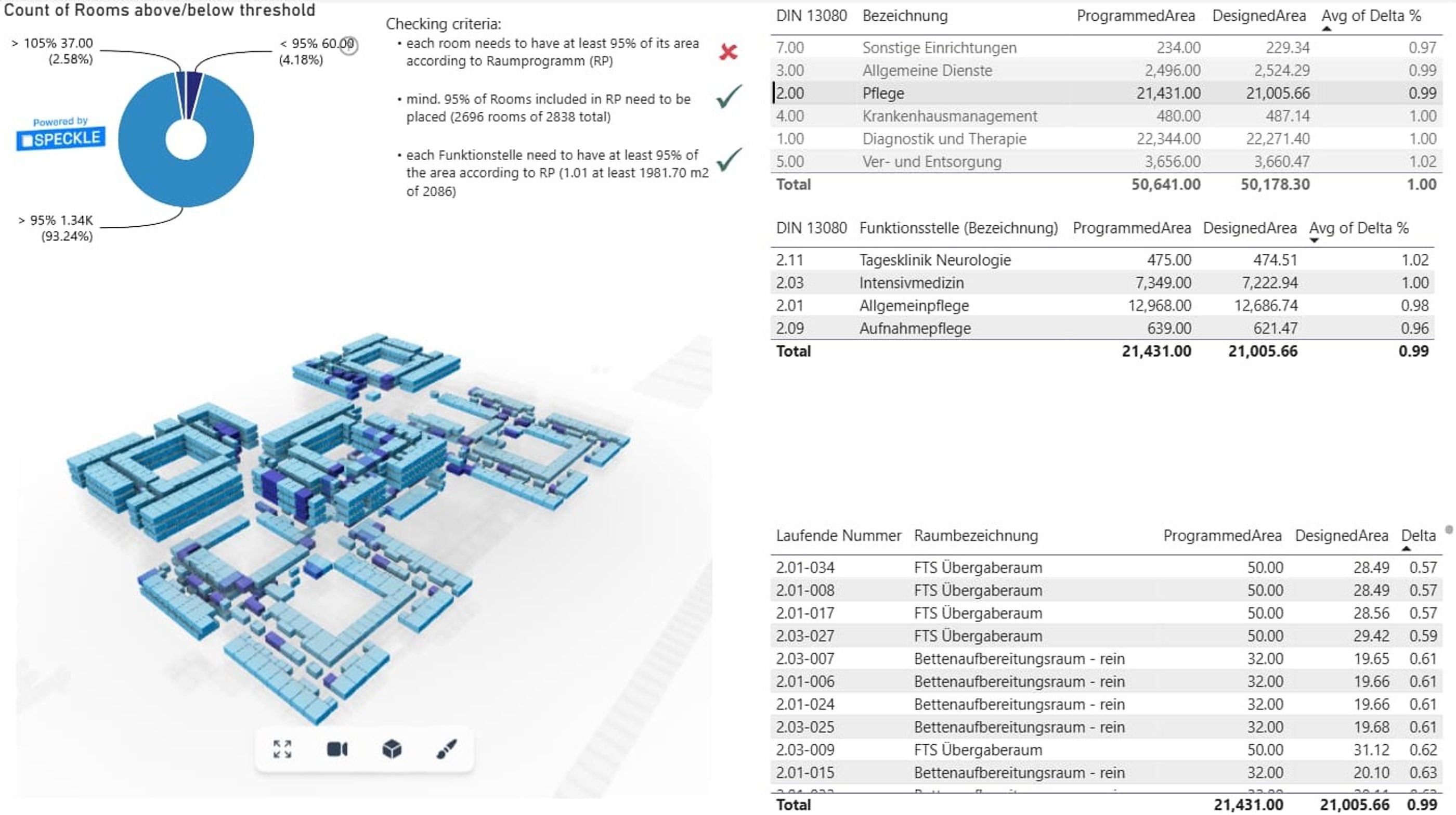
Task: Click the paintbrush color filter icon
Action: coord(447,749)
